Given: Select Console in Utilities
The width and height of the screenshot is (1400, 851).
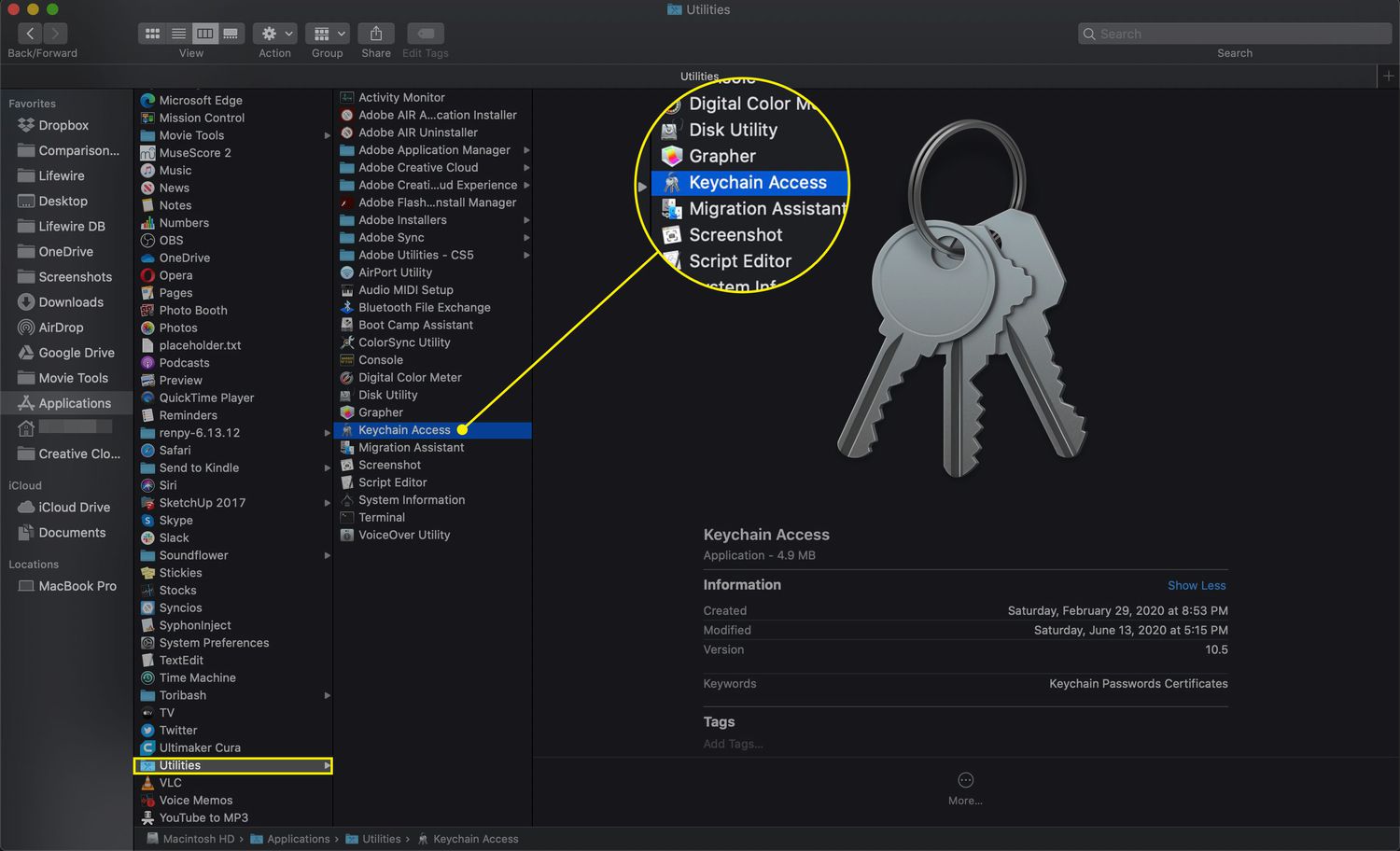Looking at the screenshot, I should click(x=381, y=360).
